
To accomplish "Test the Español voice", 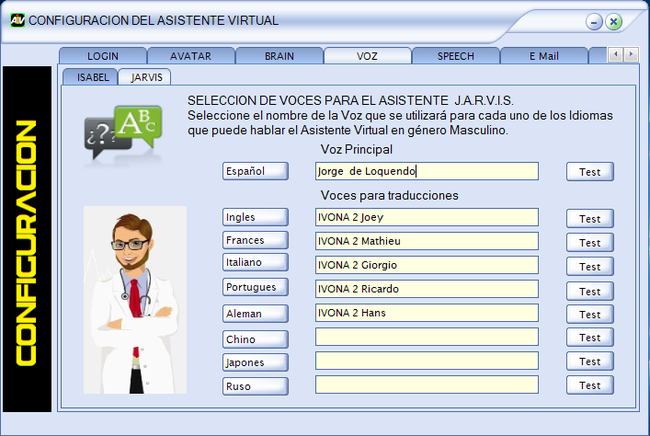I will (590, 172).
